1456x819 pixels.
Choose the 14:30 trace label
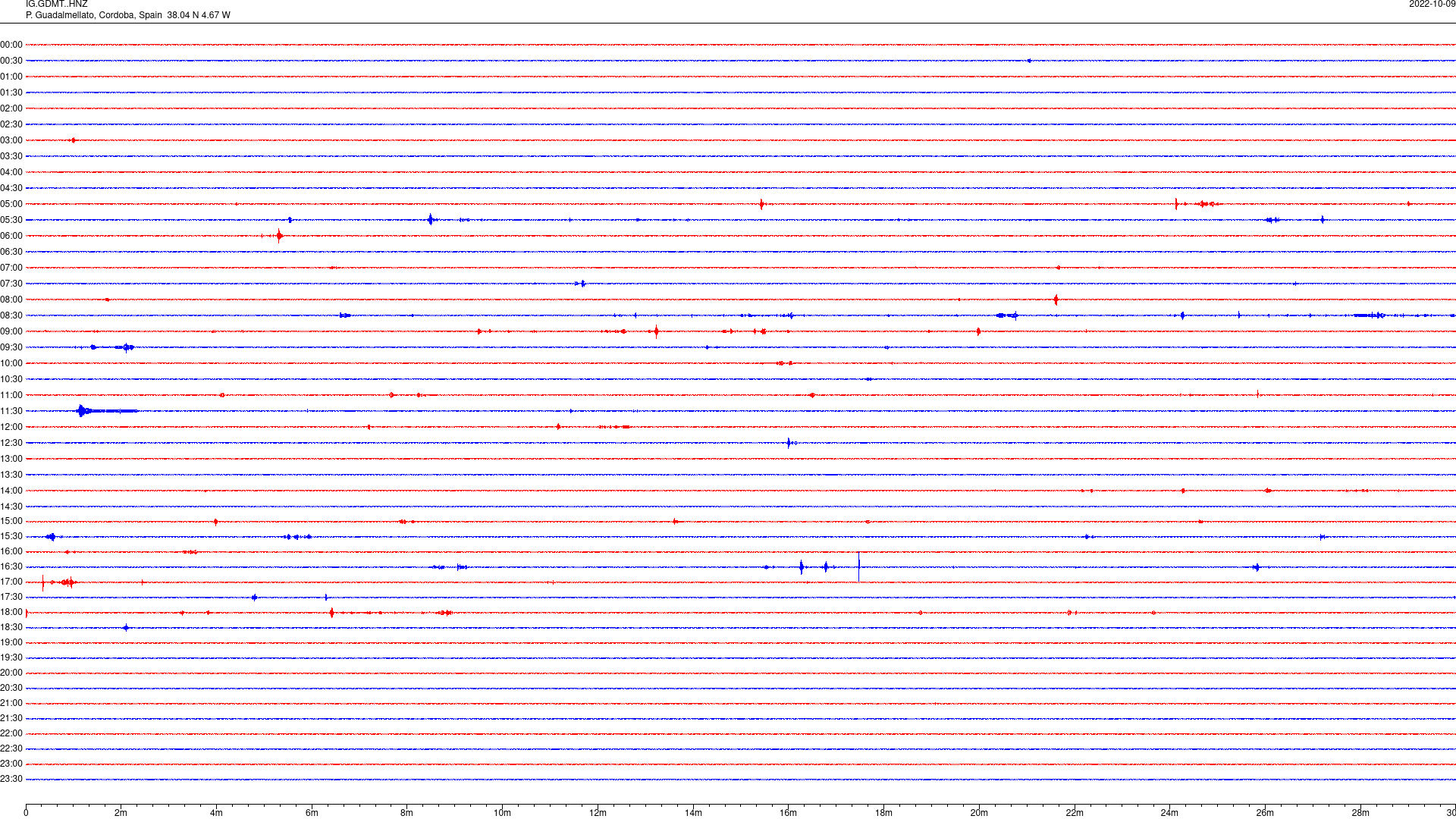[x=11, y=507]
